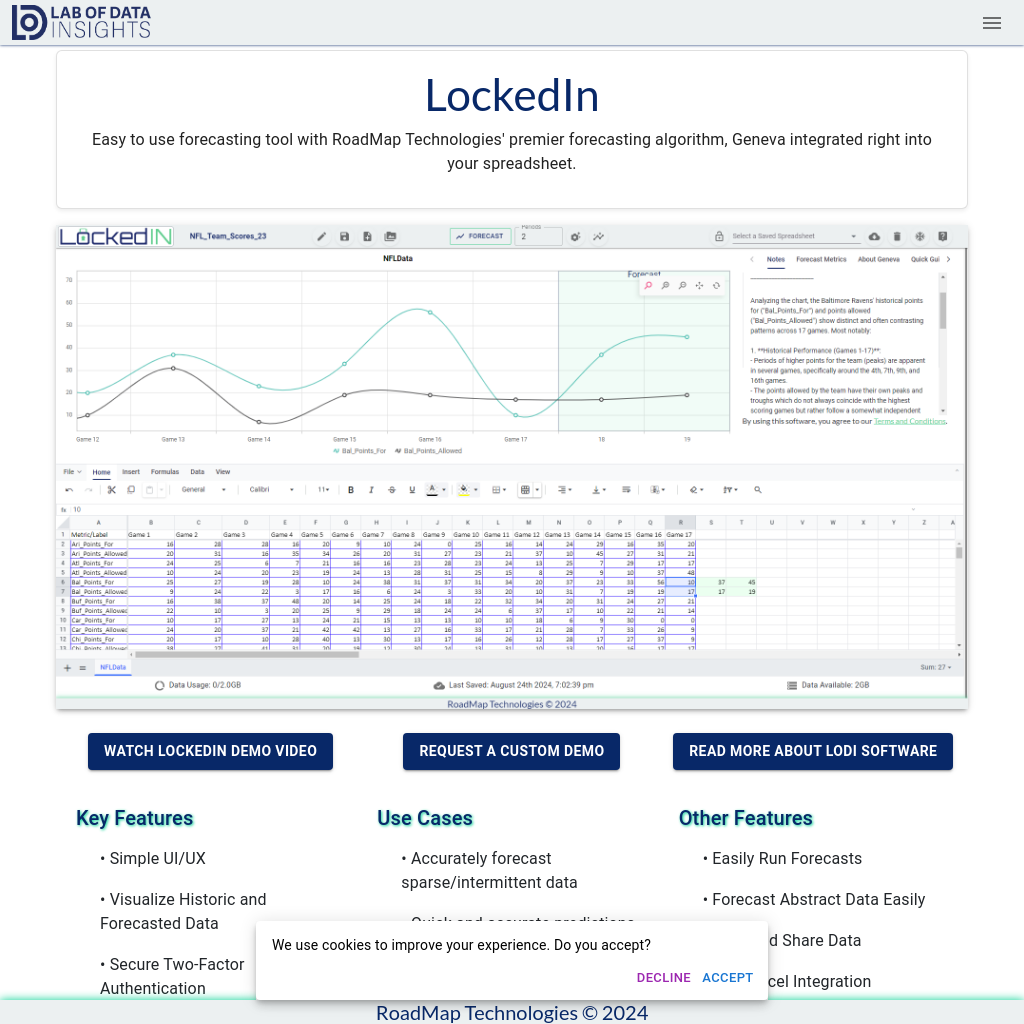
Task: Click the Periods input field showing 2
Action: tap(538, 237)
